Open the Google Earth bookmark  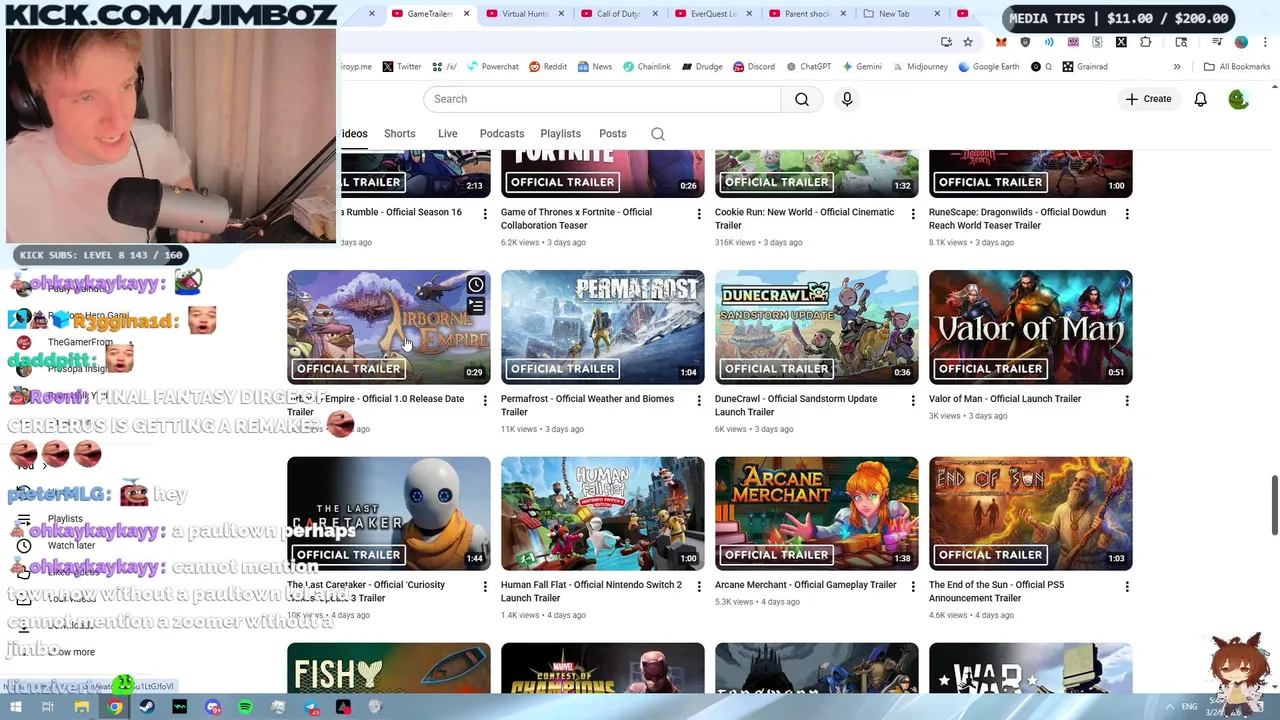point(988,67)
